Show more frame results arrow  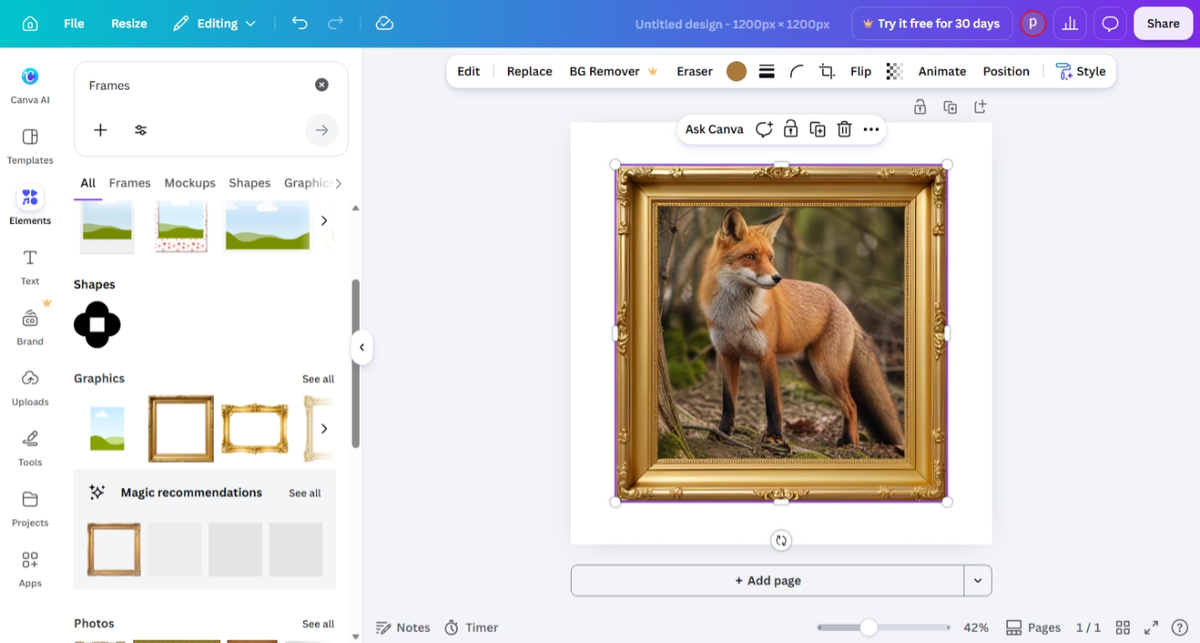[323, 220]
